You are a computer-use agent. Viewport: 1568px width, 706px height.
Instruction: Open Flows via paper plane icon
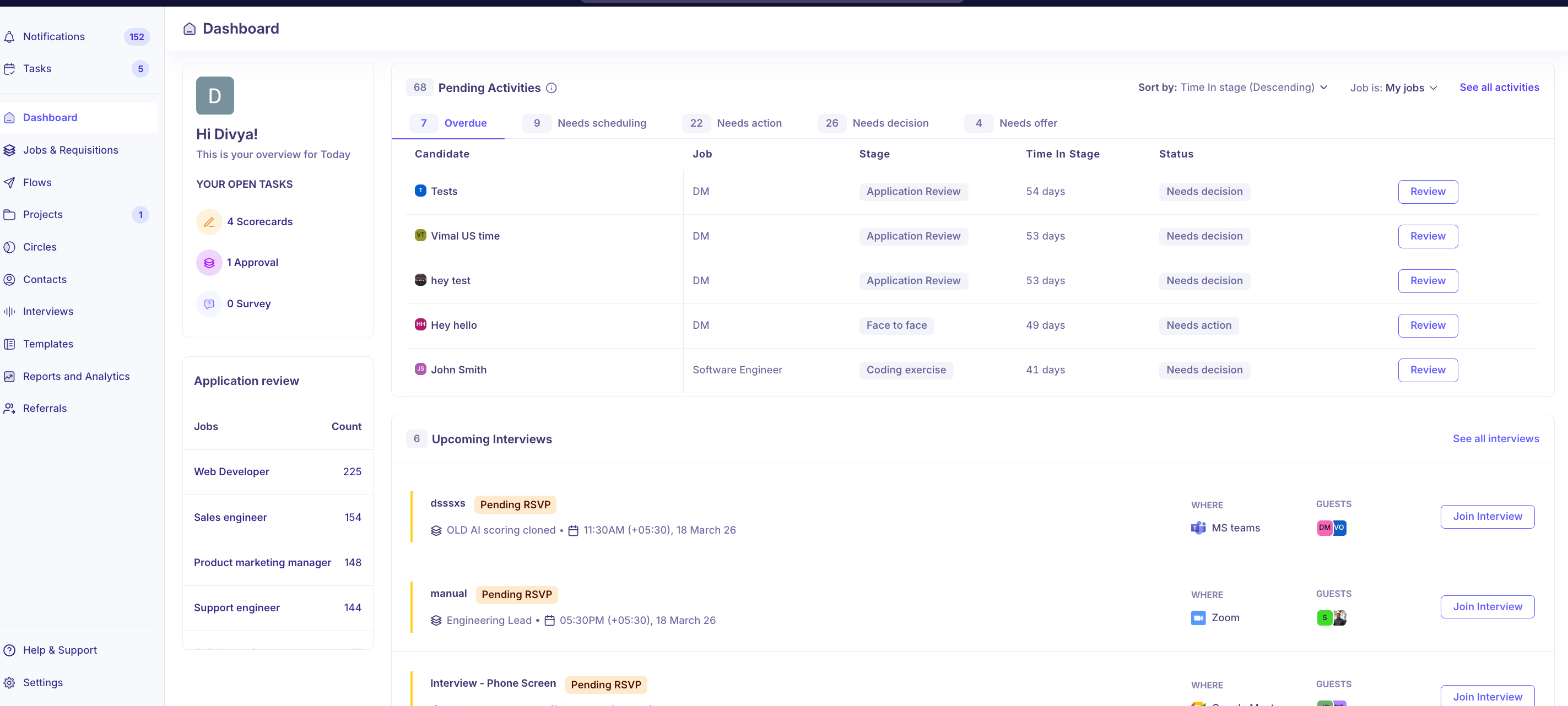pos(9,183)
